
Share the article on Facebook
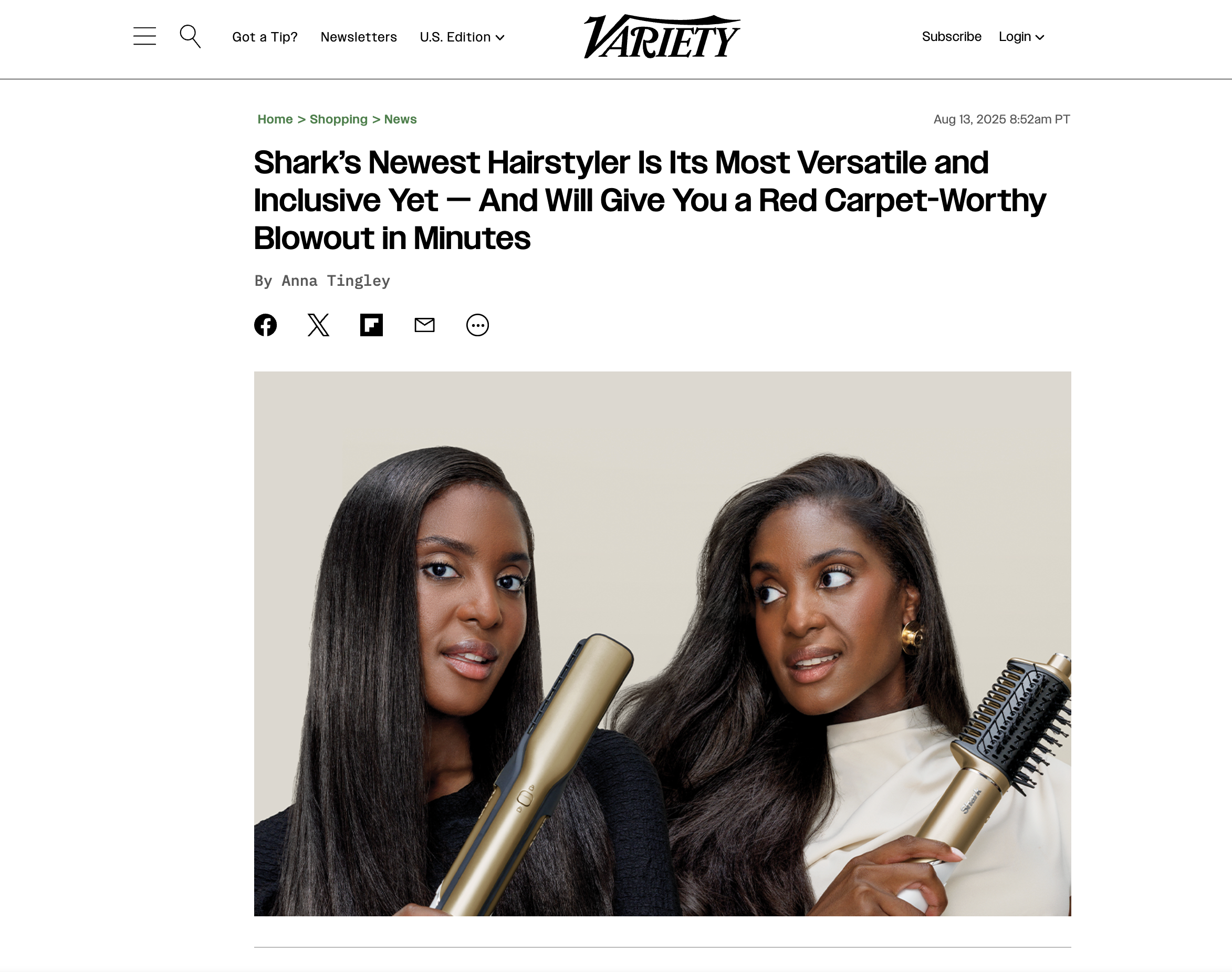tap(265, 325)
